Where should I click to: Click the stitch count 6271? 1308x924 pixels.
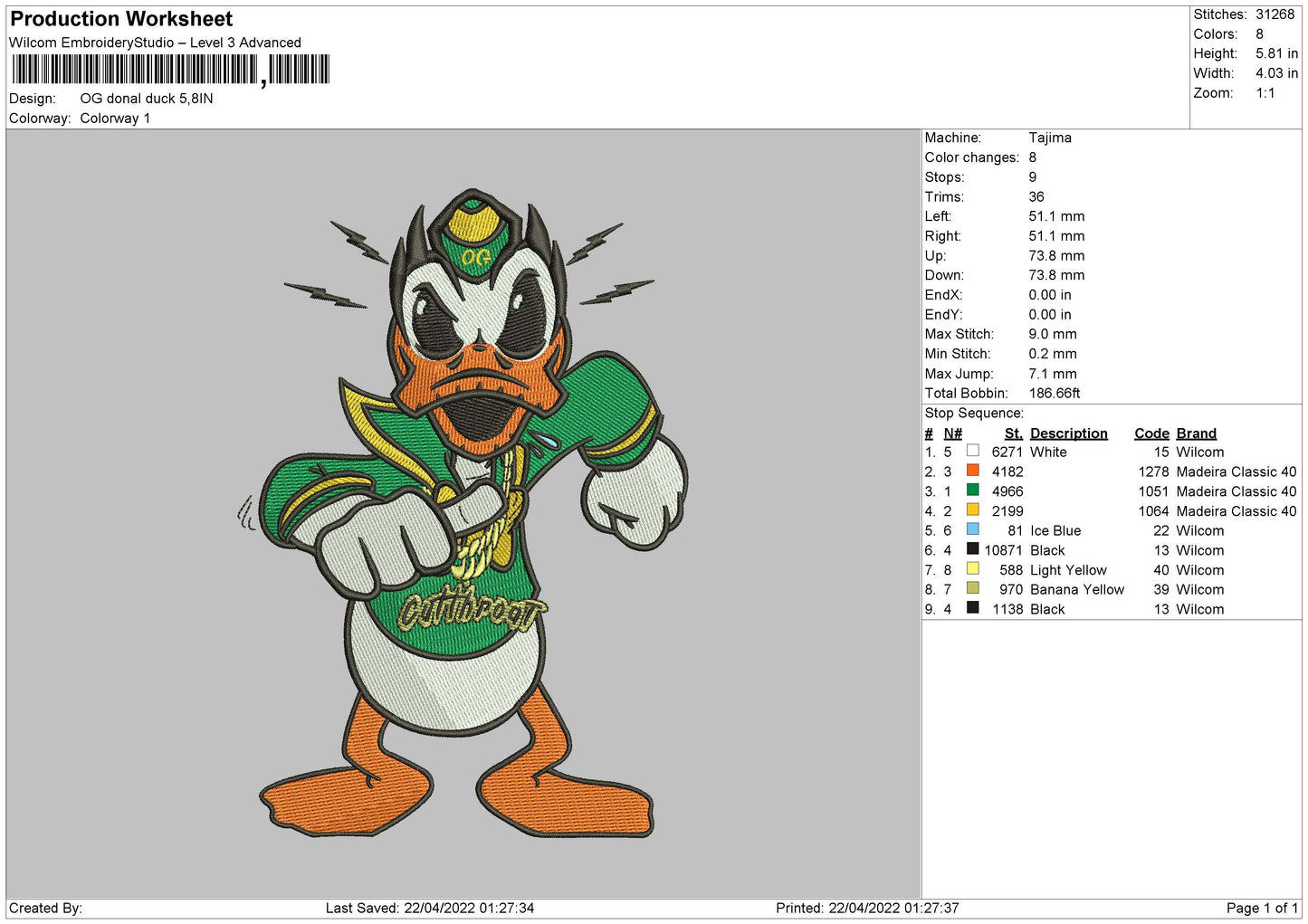(1007, 452)
